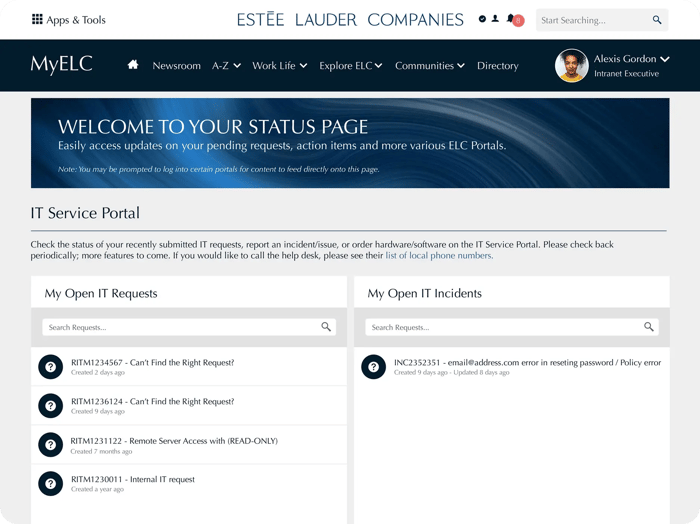Viewport: 700px width, 524px height.
Task: Click the Estée Lauder Companies logo
Action: pos(350,20)
